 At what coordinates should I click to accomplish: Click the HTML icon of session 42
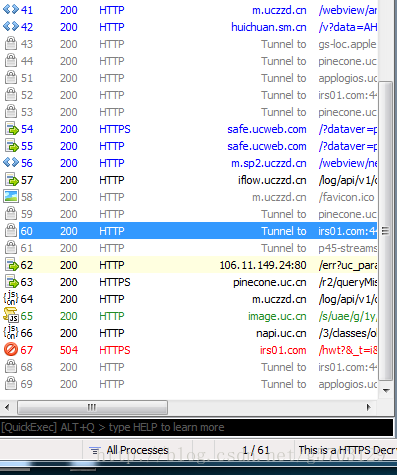coord(11,26)
